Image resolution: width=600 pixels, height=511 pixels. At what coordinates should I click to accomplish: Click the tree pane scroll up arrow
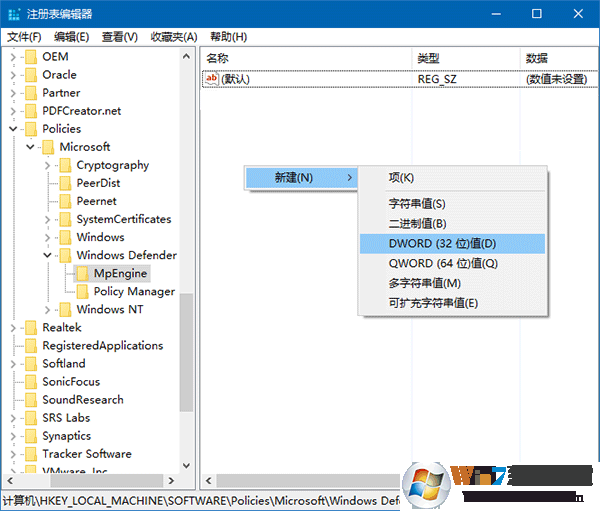coord(186,57)
